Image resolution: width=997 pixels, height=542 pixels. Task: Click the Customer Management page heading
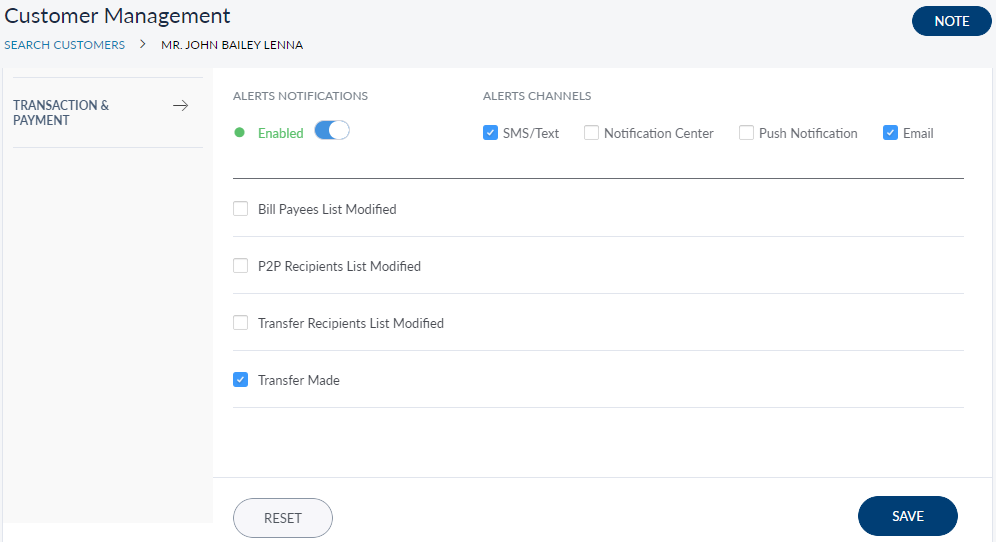tap(117, 16)
